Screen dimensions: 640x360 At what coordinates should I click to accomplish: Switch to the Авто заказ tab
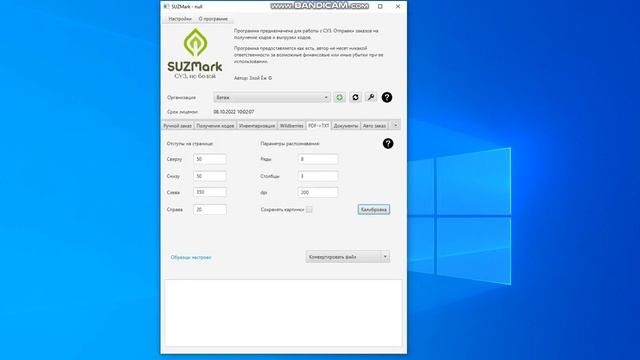374,126
